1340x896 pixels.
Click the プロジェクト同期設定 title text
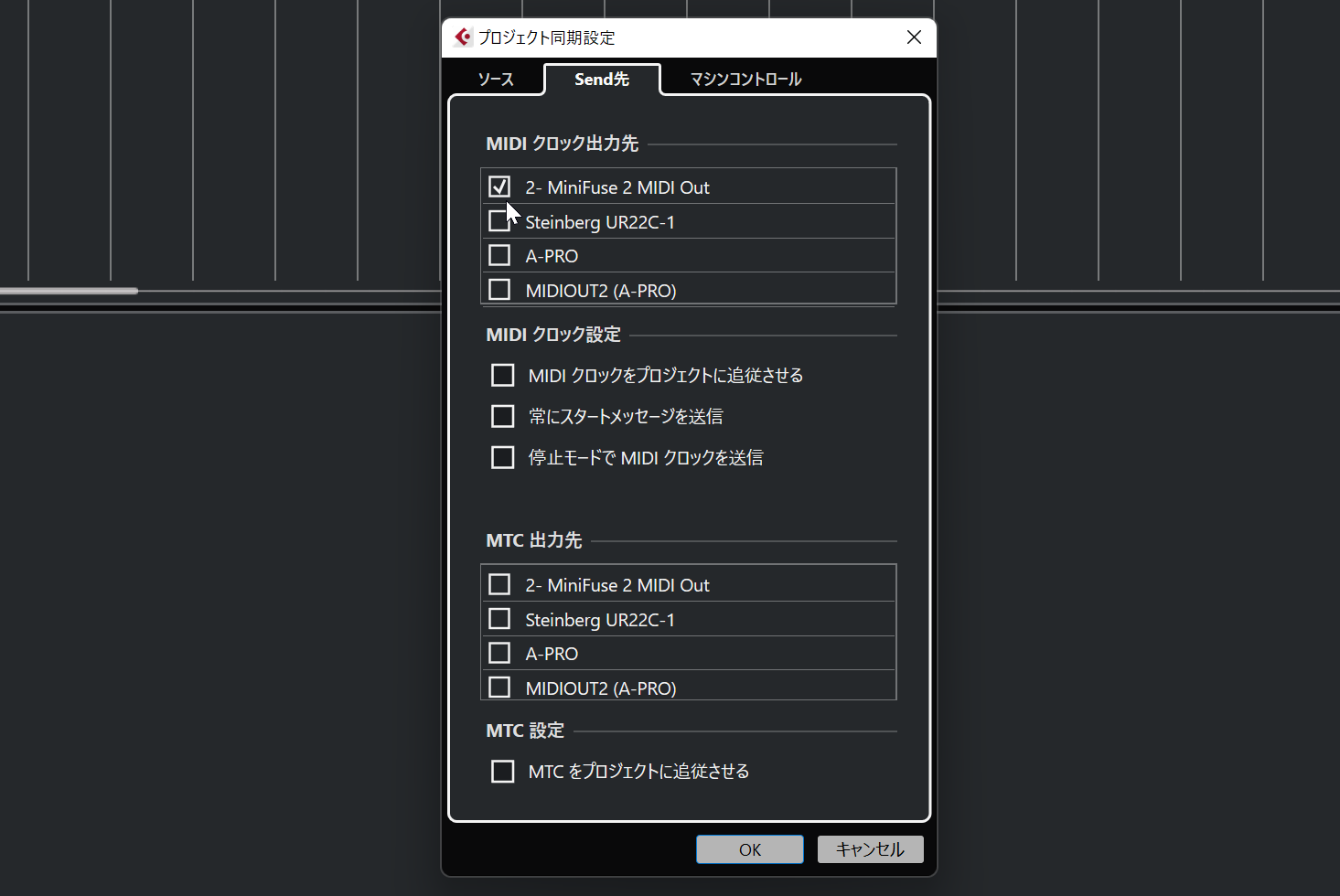pyautogui.click(x=546, y=37)
